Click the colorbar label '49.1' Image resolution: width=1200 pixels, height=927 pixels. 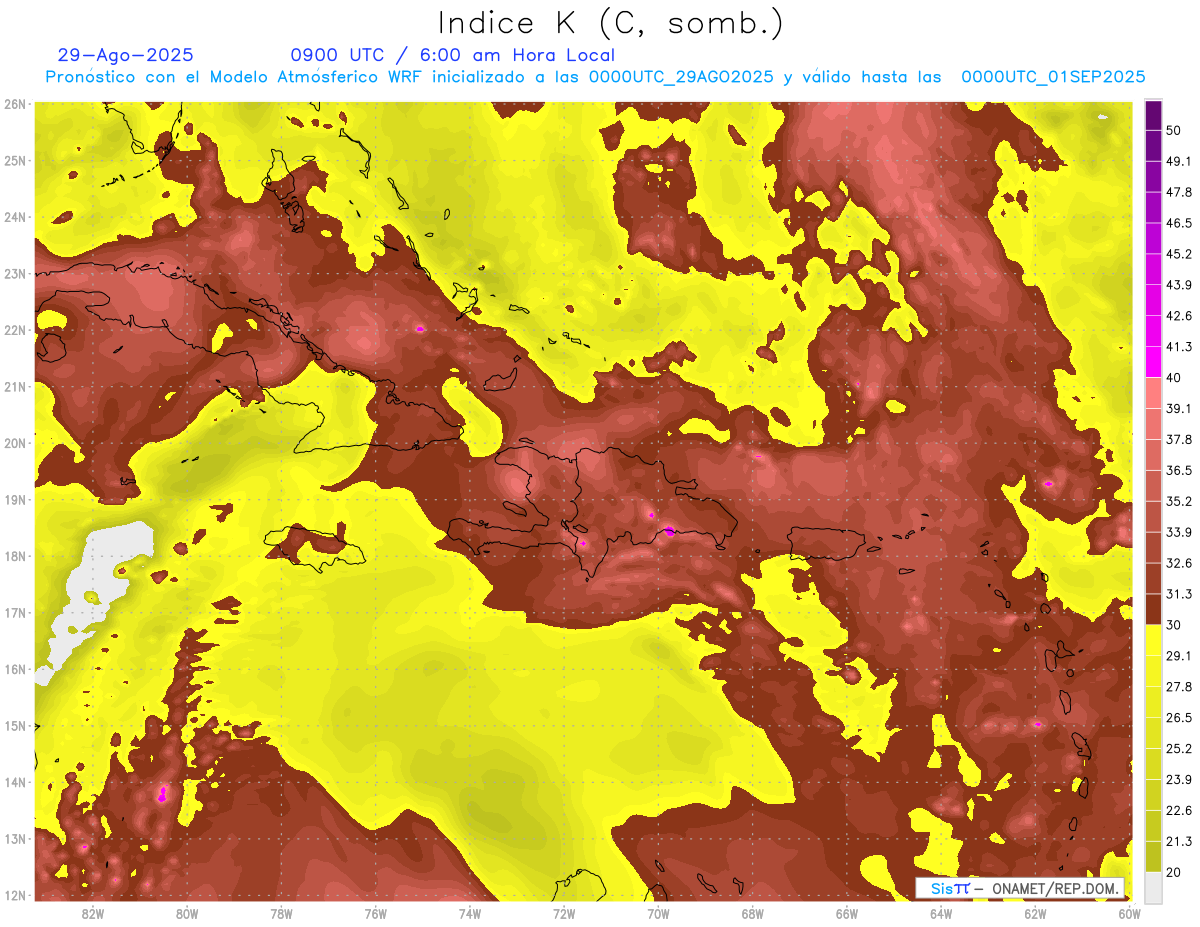(1178, 161)
